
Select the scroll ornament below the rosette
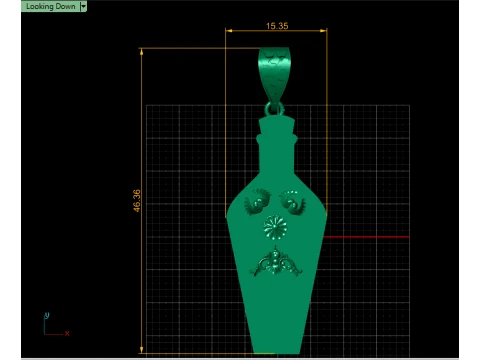(x=276, y=262)
